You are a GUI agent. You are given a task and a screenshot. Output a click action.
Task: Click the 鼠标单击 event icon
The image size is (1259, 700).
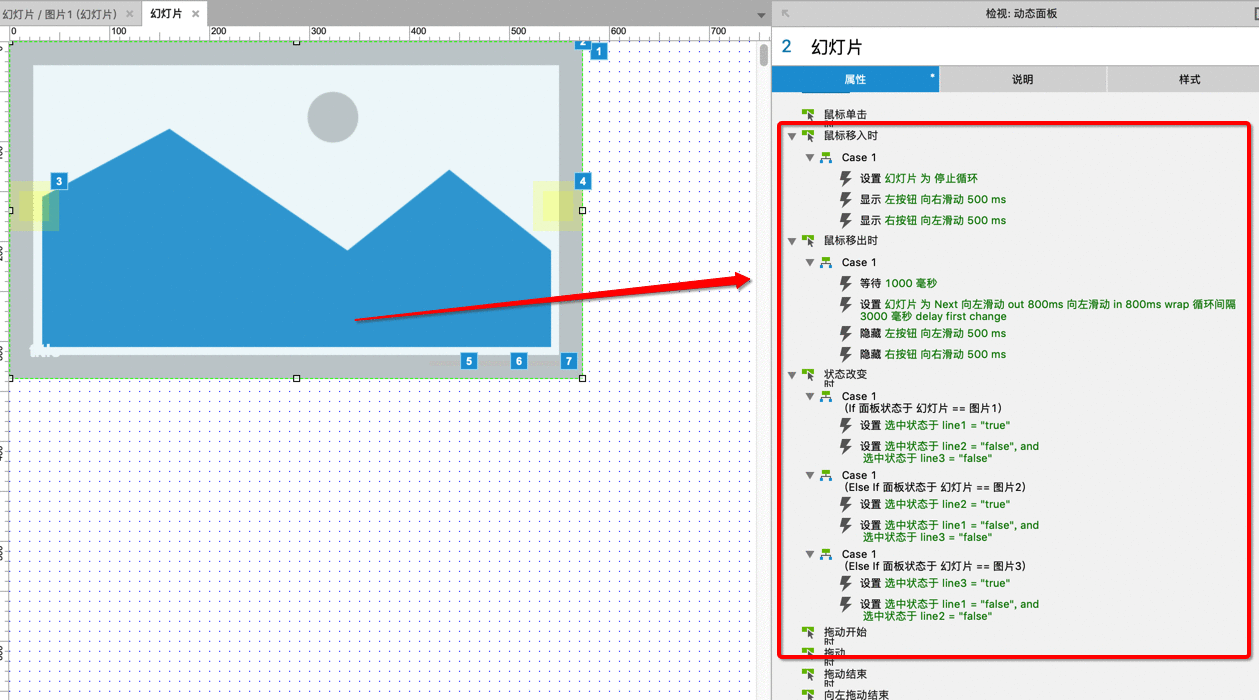pos(808,115)
